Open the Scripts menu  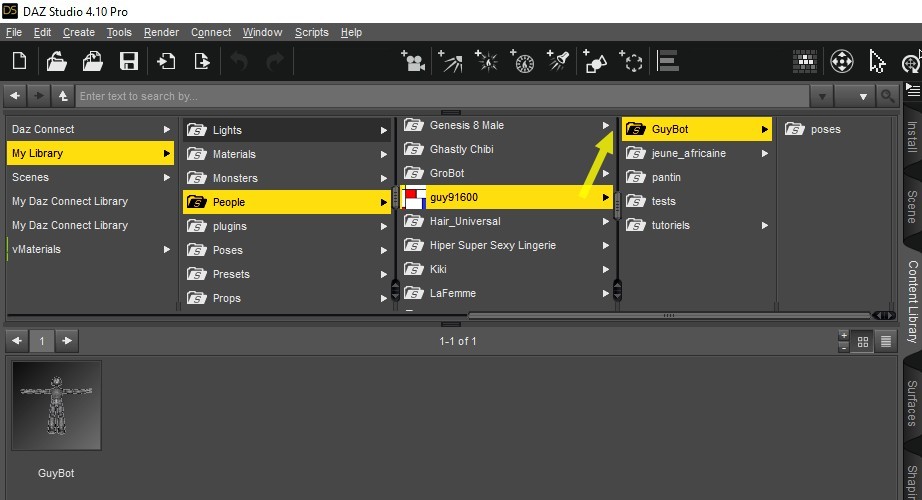312,32
